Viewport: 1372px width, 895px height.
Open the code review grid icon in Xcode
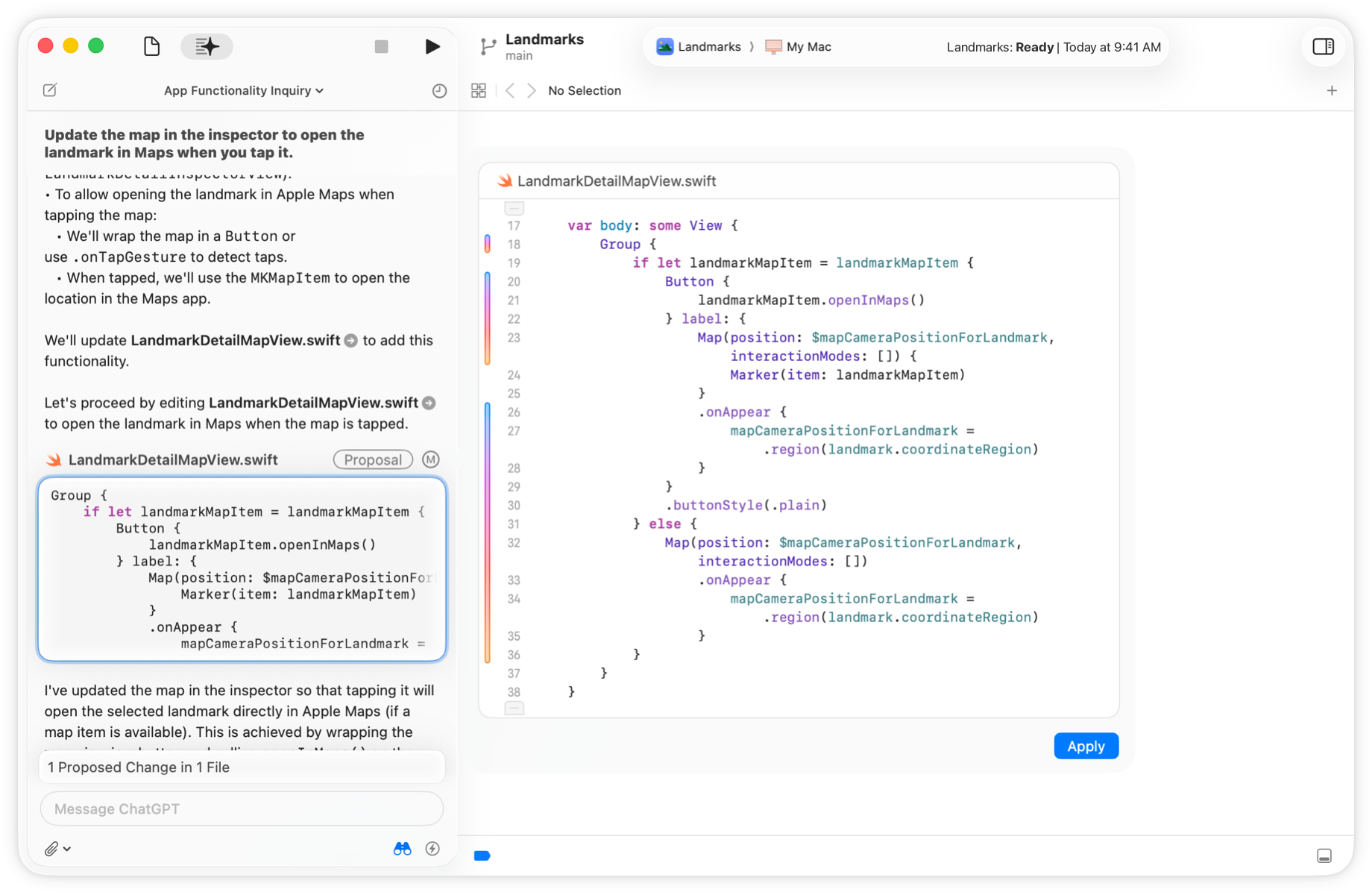pos(479,89)
